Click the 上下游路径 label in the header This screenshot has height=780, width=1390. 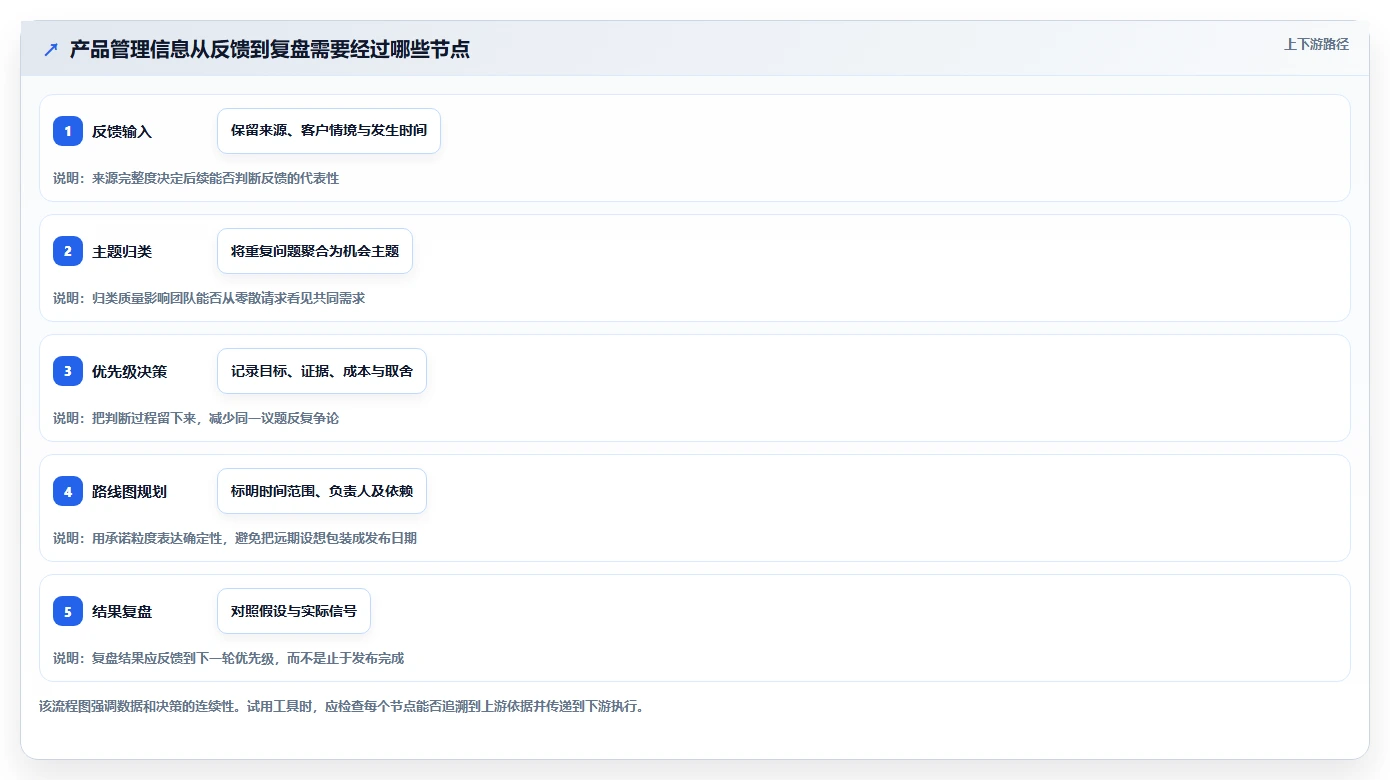point(1316,44)
